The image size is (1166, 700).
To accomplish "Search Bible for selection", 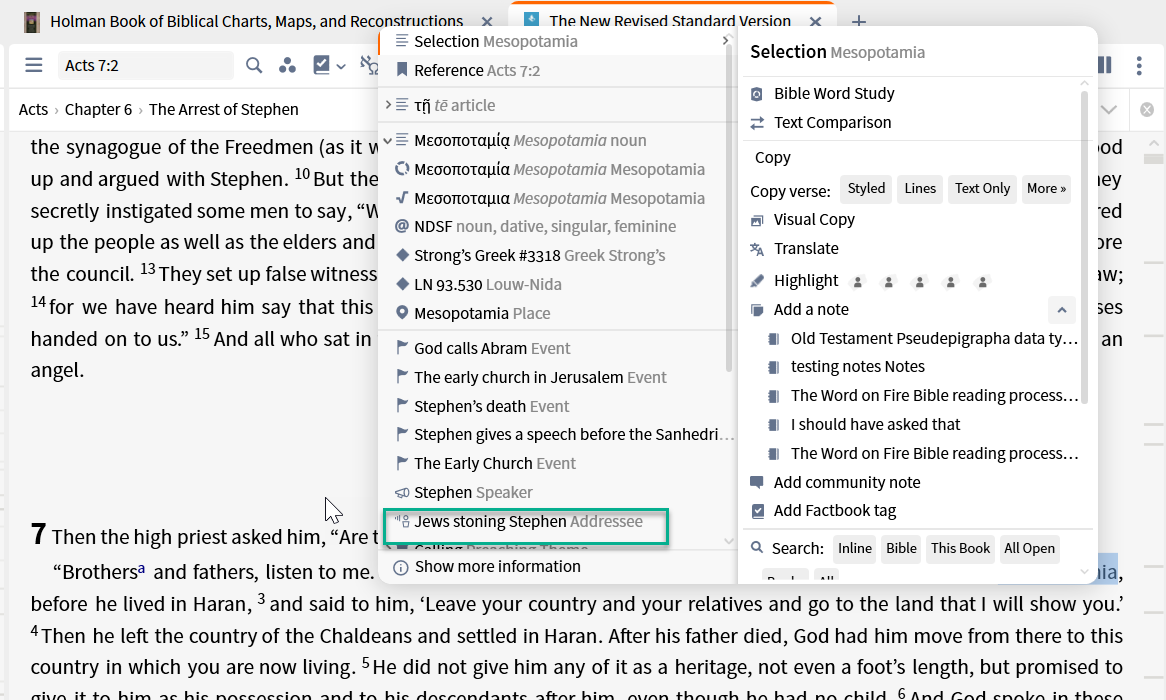I will point(901,548).
